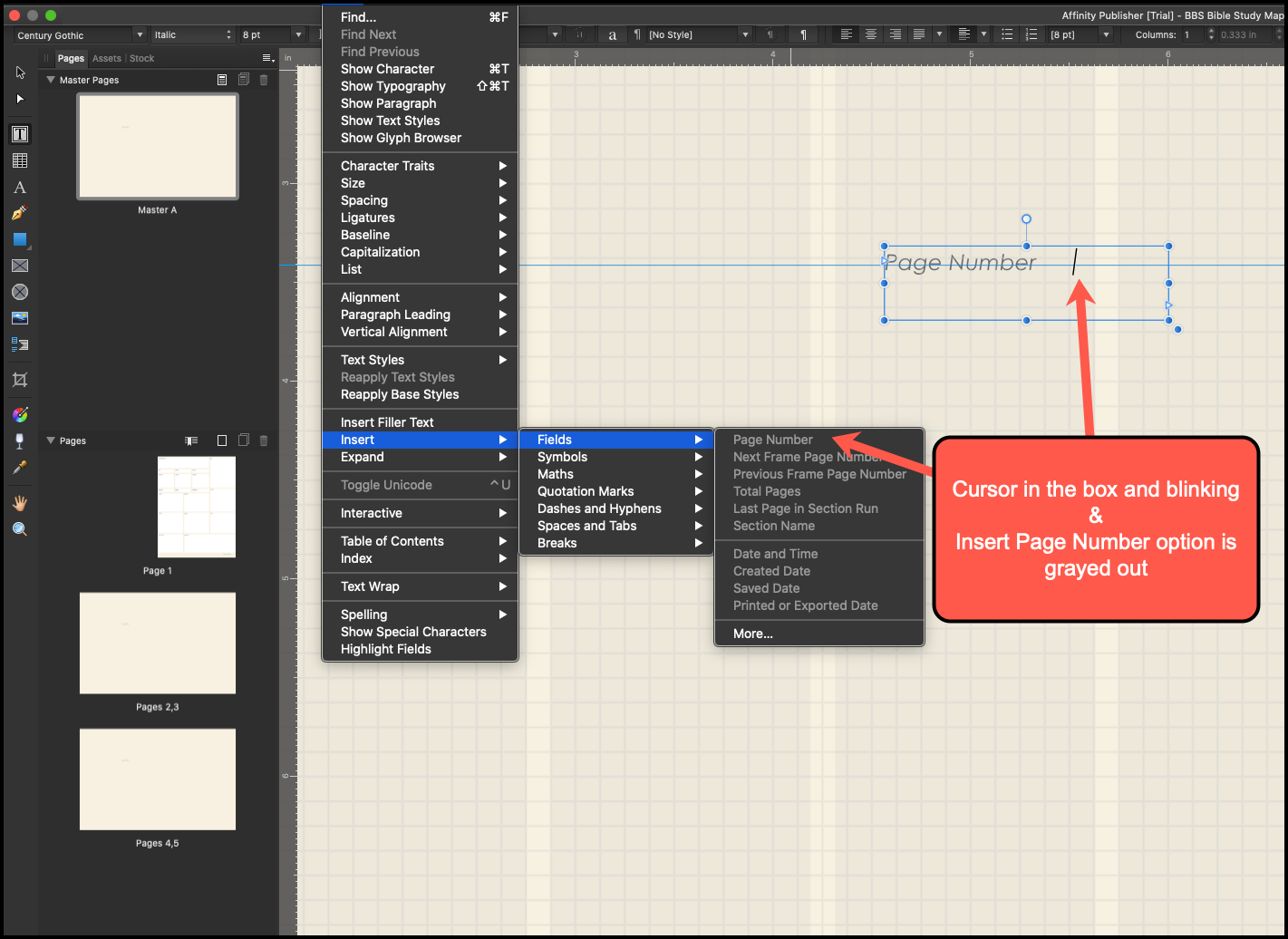Screen dimensions: 1288x939
Task: Toggle numbered list formatting
Action: tap(1031, 34)
